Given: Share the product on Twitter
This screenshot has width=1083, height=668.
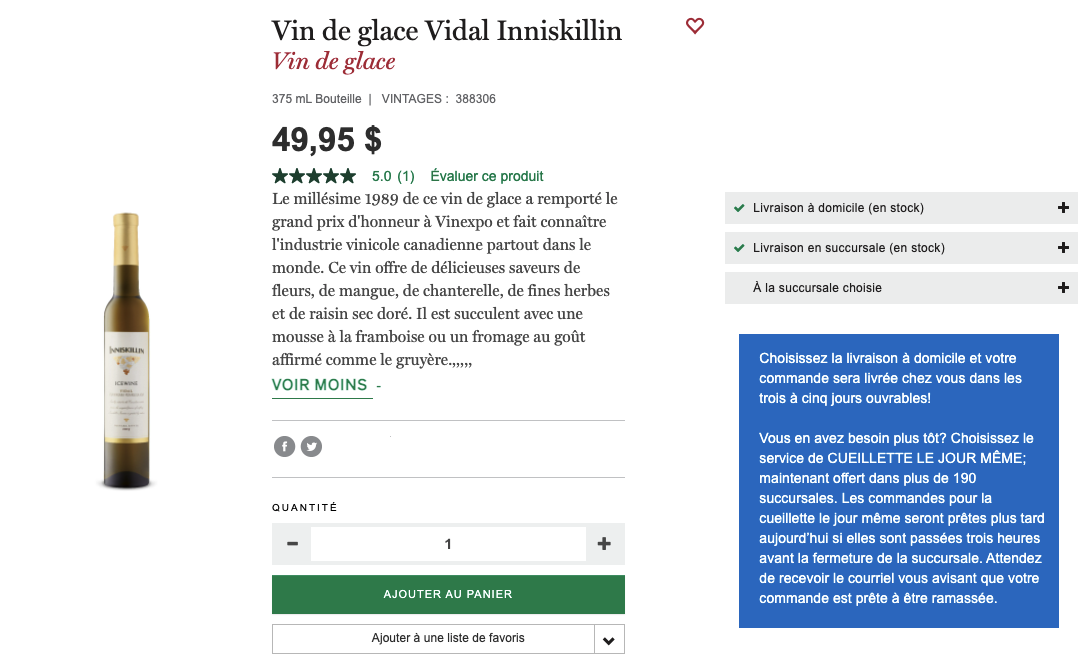Looking at the screenshot, I should (x=311, y=446).
